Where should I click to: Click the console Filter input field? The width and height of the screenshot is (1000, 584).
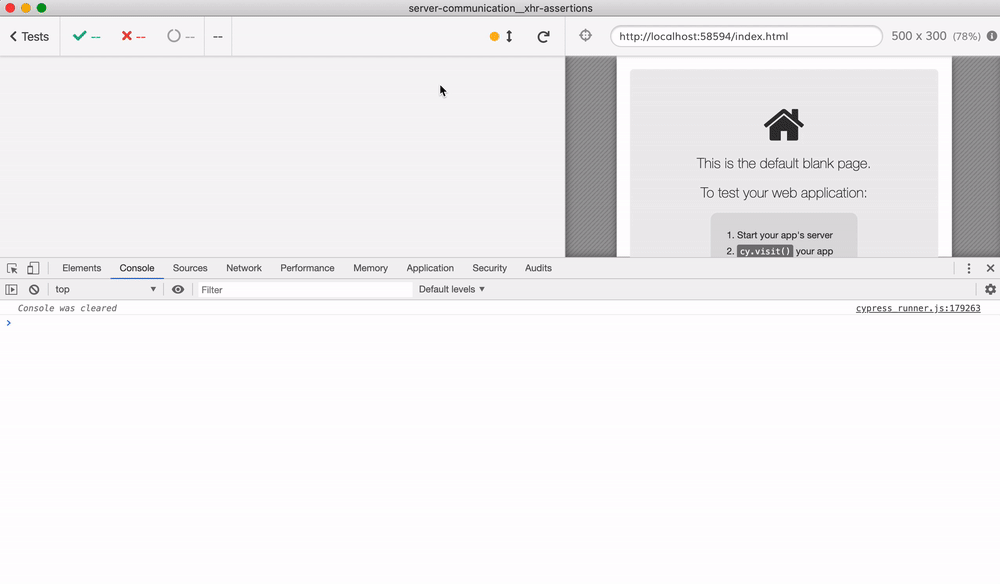304,289
